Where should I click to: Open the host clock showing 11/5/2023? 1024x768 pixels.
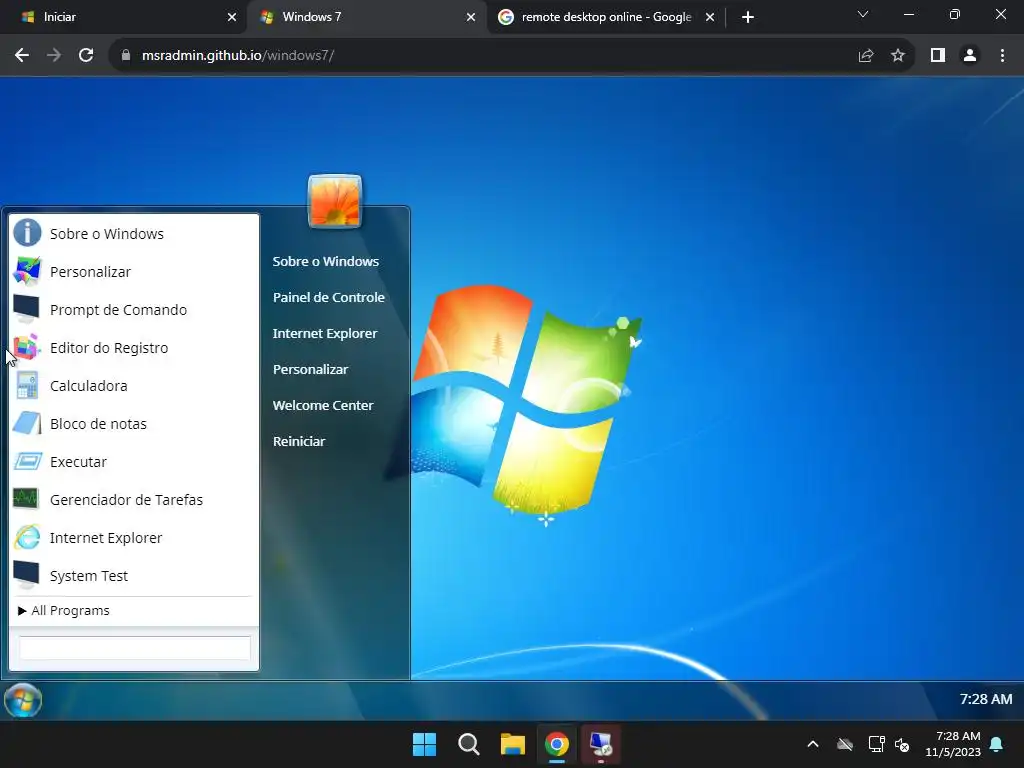pyautogui.click(x=953, y=744)
